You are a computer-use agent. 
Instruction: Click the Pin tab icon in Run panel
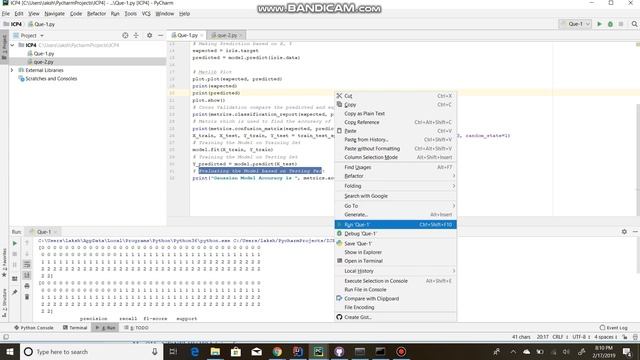15,292
